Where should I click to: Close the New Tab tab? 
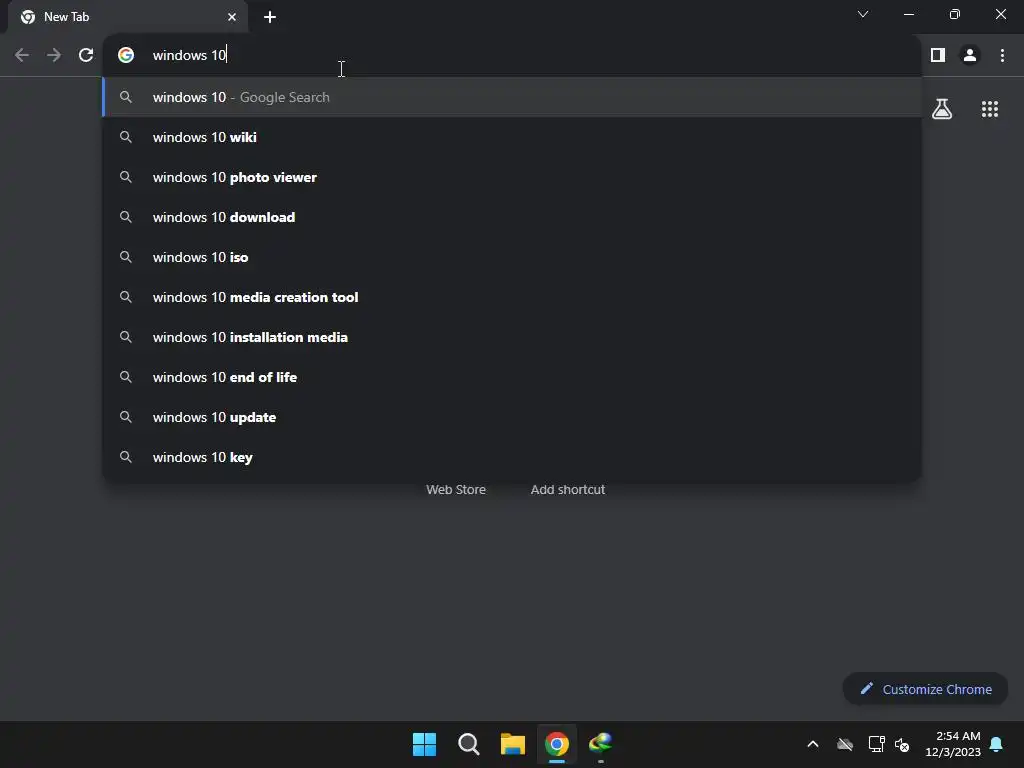[x=232, y=17]
